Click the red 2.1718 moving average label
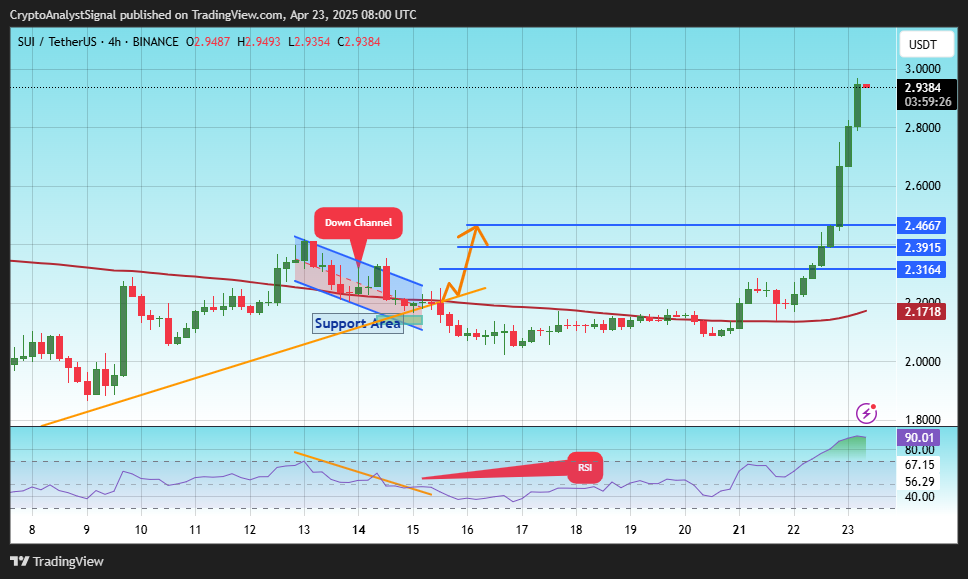The width and height of the screenshot is (968, 579). (x=922, y=312)
